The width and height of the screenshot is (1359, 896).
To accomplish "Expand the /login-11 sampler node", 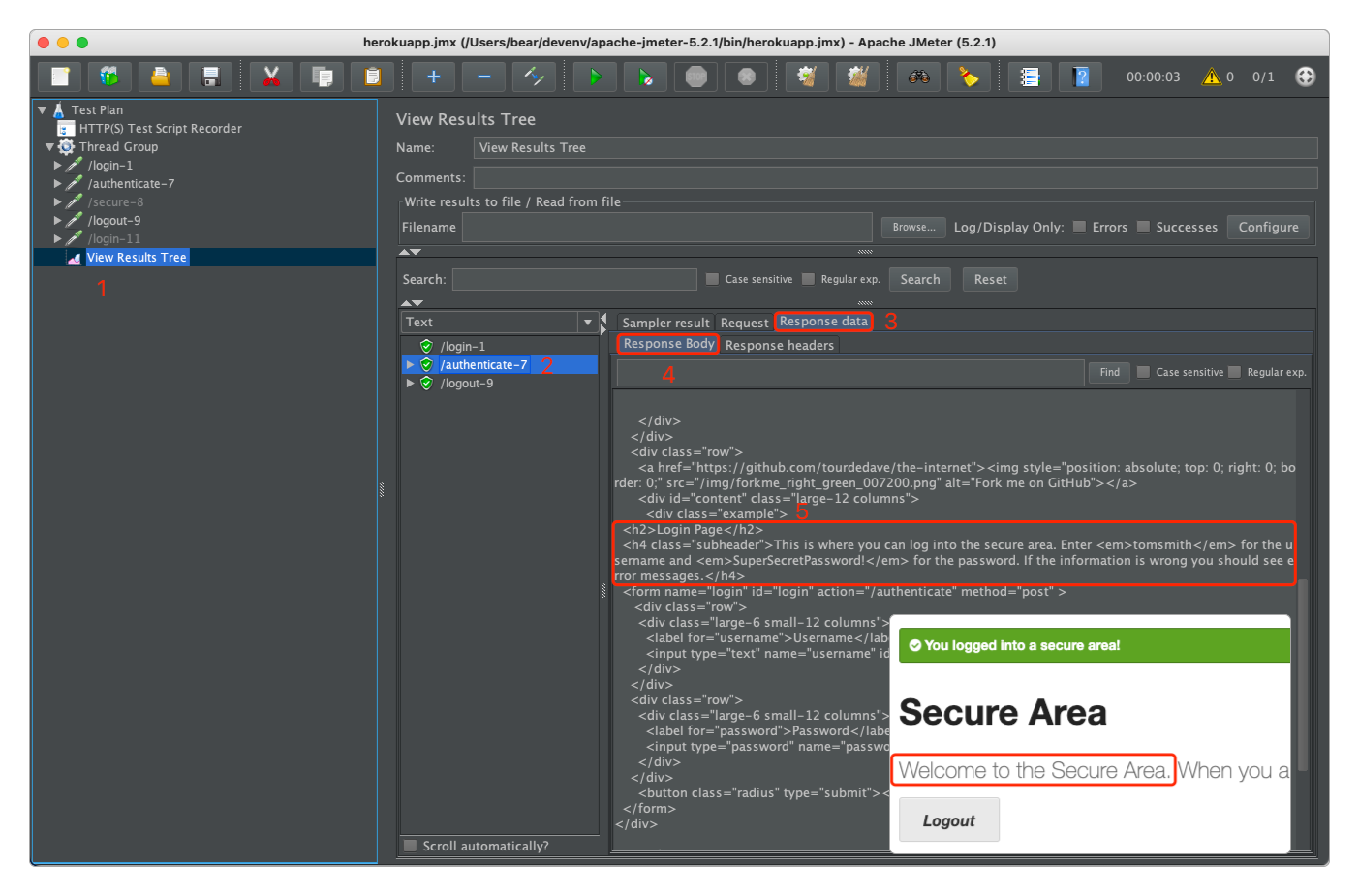I will click(x=57, y=239).
